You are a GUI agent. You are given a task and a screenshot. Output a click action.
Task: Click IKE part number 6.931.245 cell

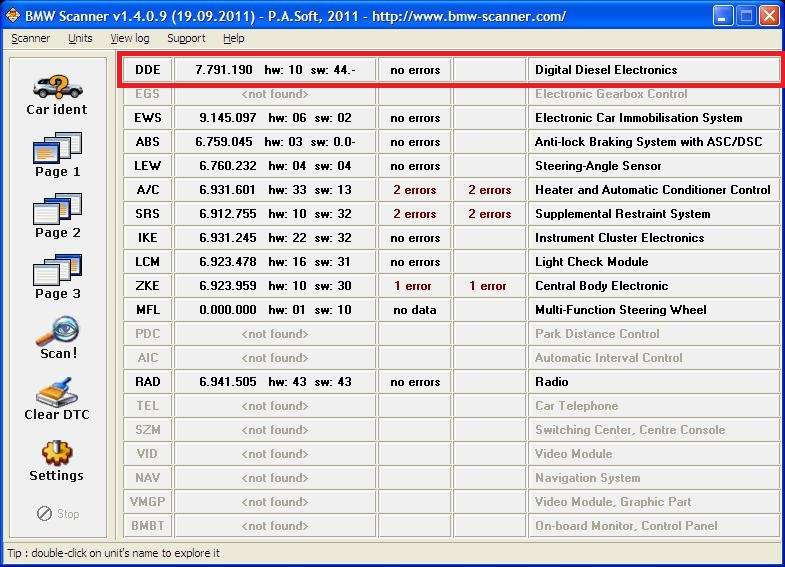[x=274, y=238]
